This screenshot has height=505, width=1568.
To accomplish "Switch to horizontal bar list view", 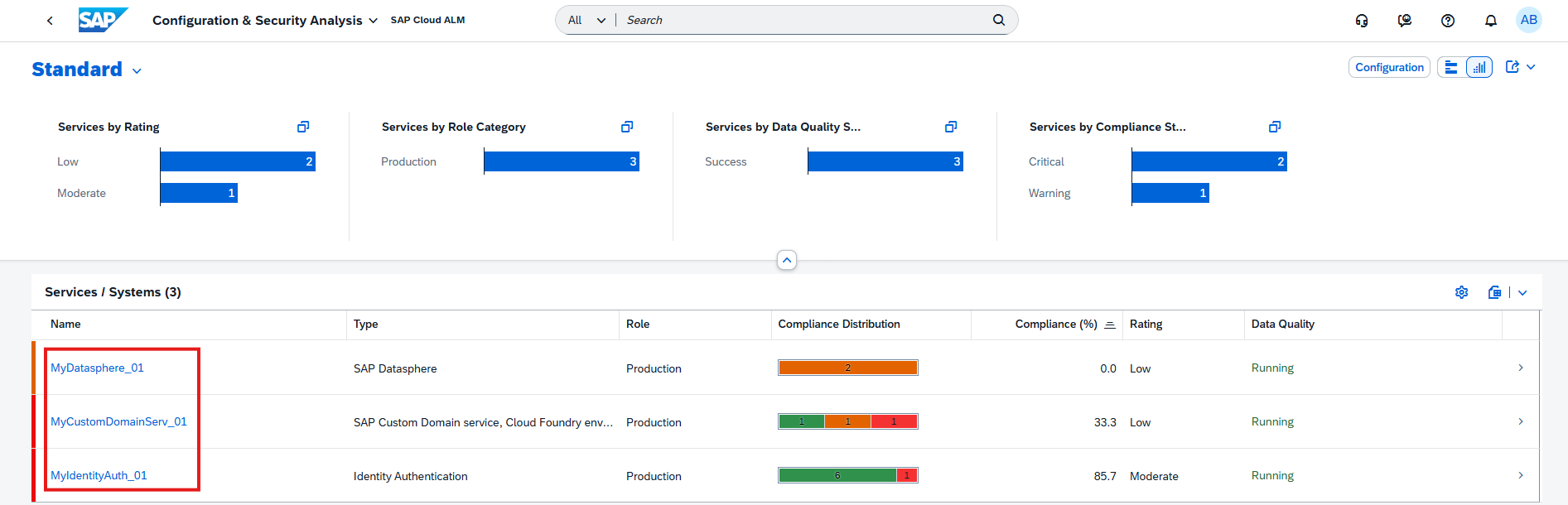I will [1451, 68].
